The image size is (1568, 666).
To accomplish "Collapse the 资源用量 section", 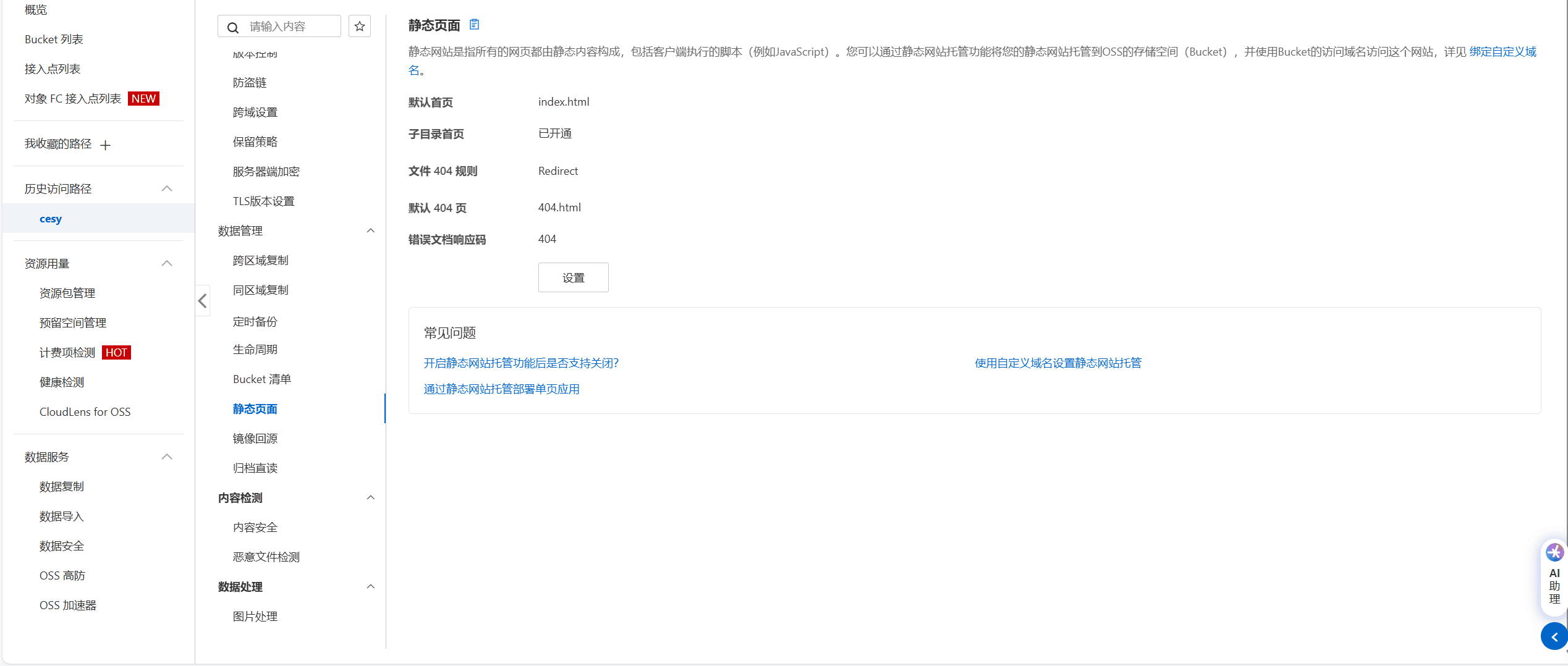I will tap(166, 263).
